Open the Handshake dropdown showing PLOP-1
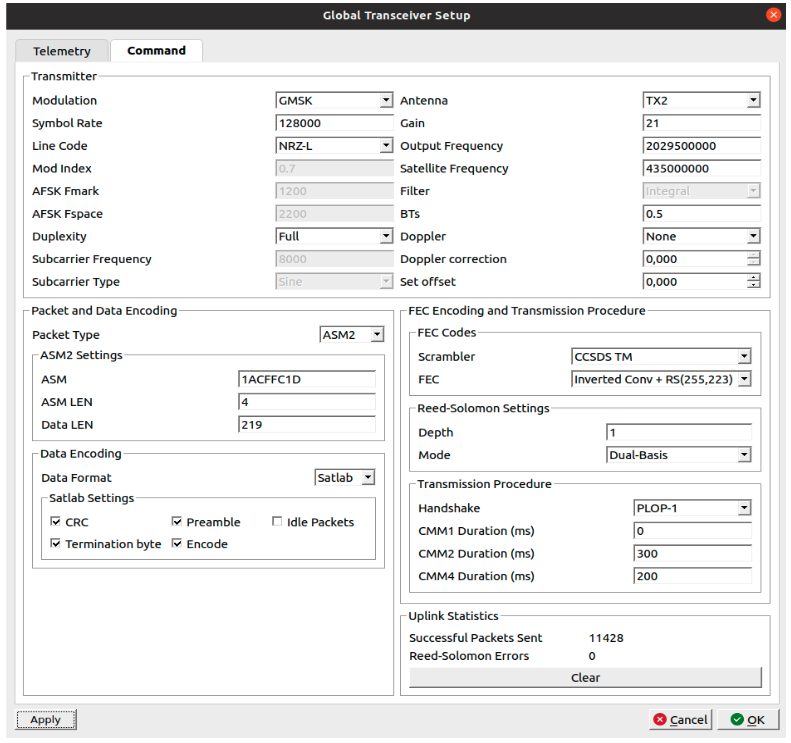 (692, 508)
